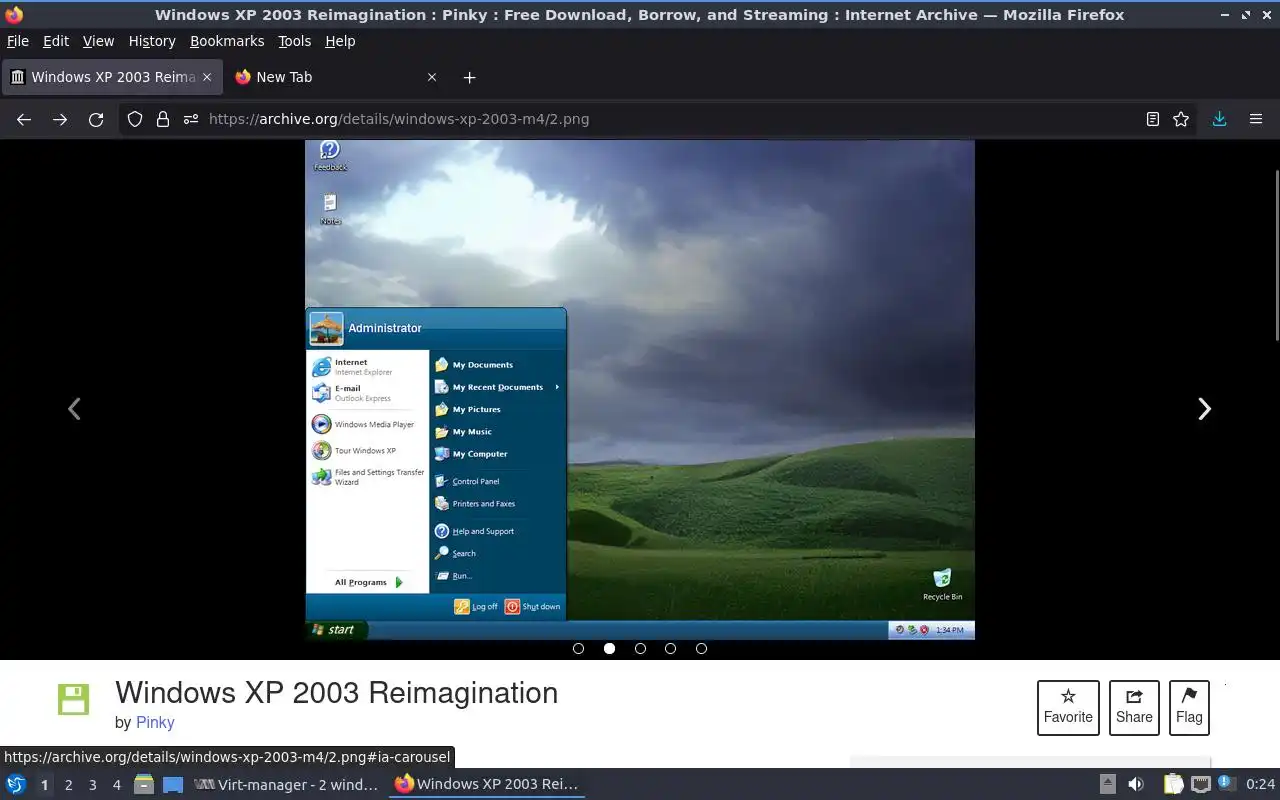Open the clipboard manager tray icon

1173,784
